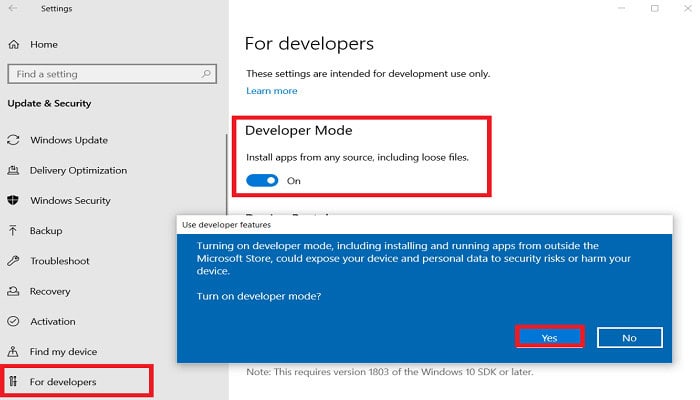Click the Recovery icon in sidebar
The image size is (700, 400).
click(13, 291)
